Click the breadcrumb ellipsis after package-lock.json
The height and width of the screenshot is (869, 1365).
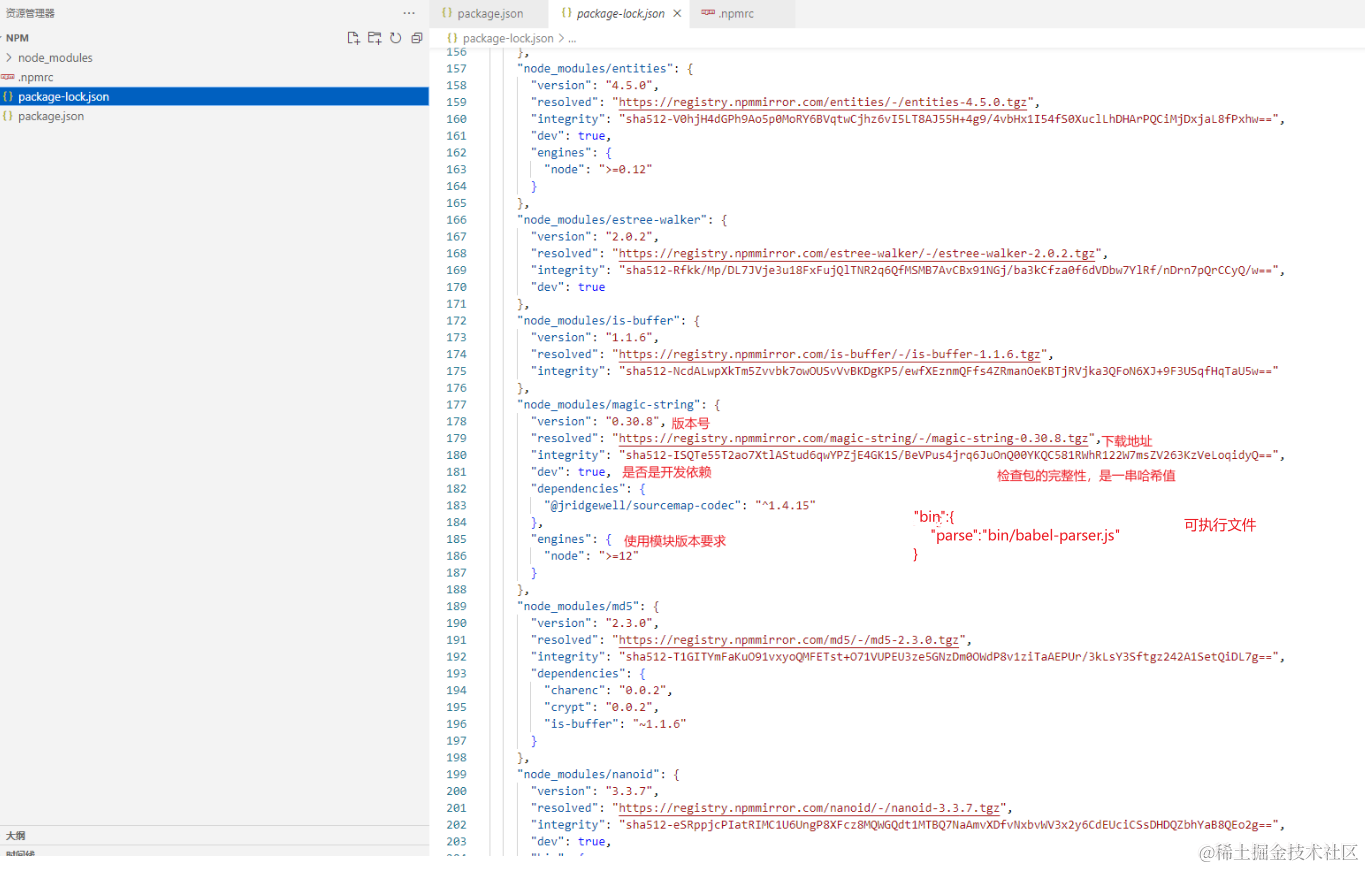(x=573, y=37)
